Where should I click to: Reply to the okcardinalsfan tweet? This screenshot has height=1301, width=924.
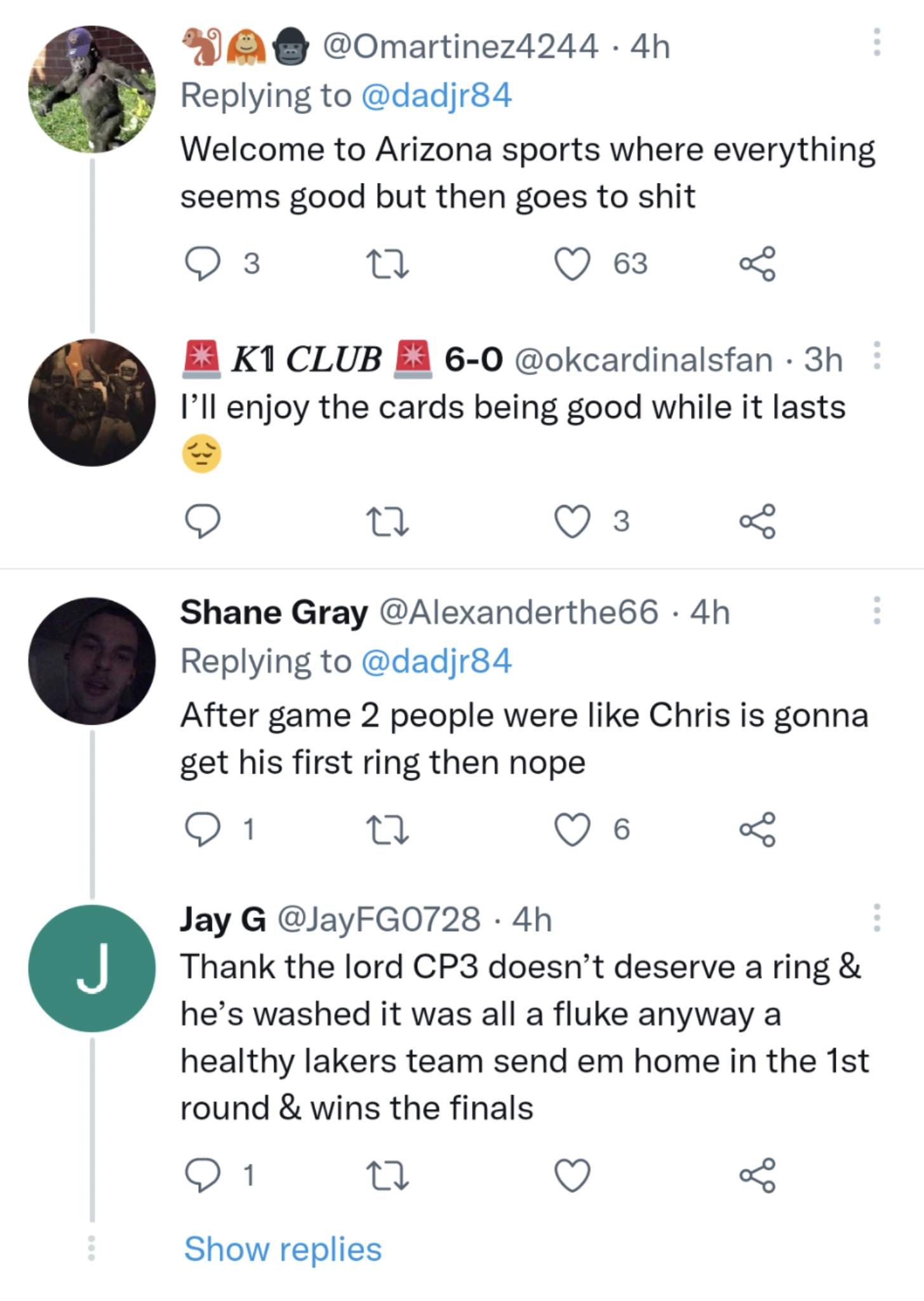203,521
